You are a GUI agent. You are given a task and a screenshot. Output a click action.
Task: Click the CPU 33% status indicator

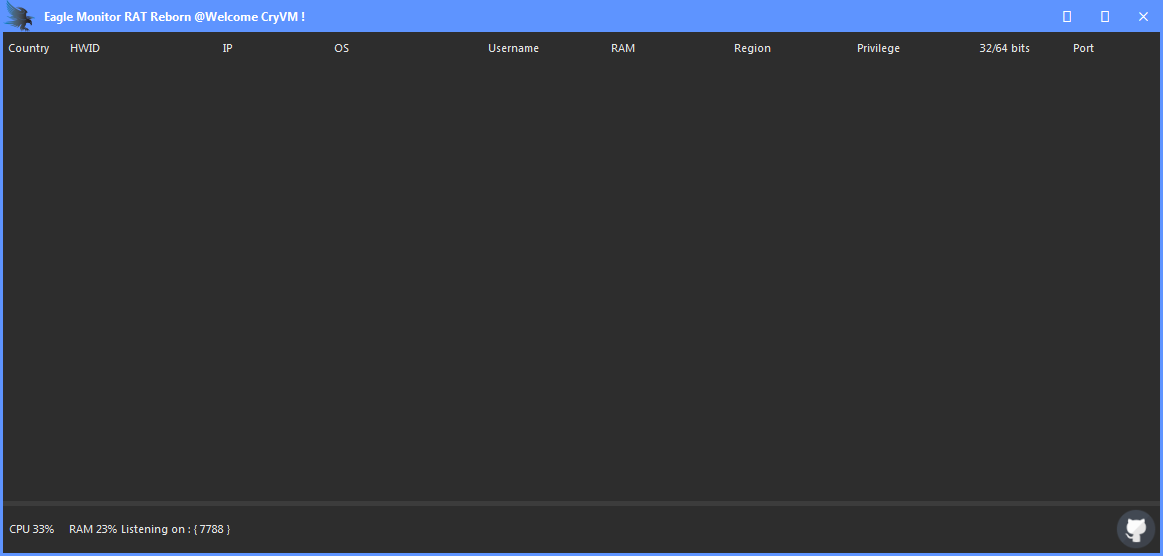[x=32, y=529]
